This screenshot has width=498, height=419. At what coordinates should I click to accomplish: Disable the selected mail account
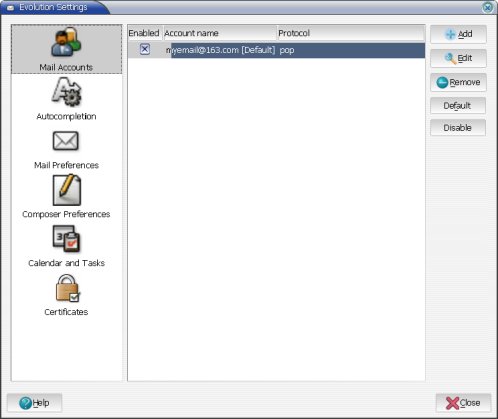458,128
